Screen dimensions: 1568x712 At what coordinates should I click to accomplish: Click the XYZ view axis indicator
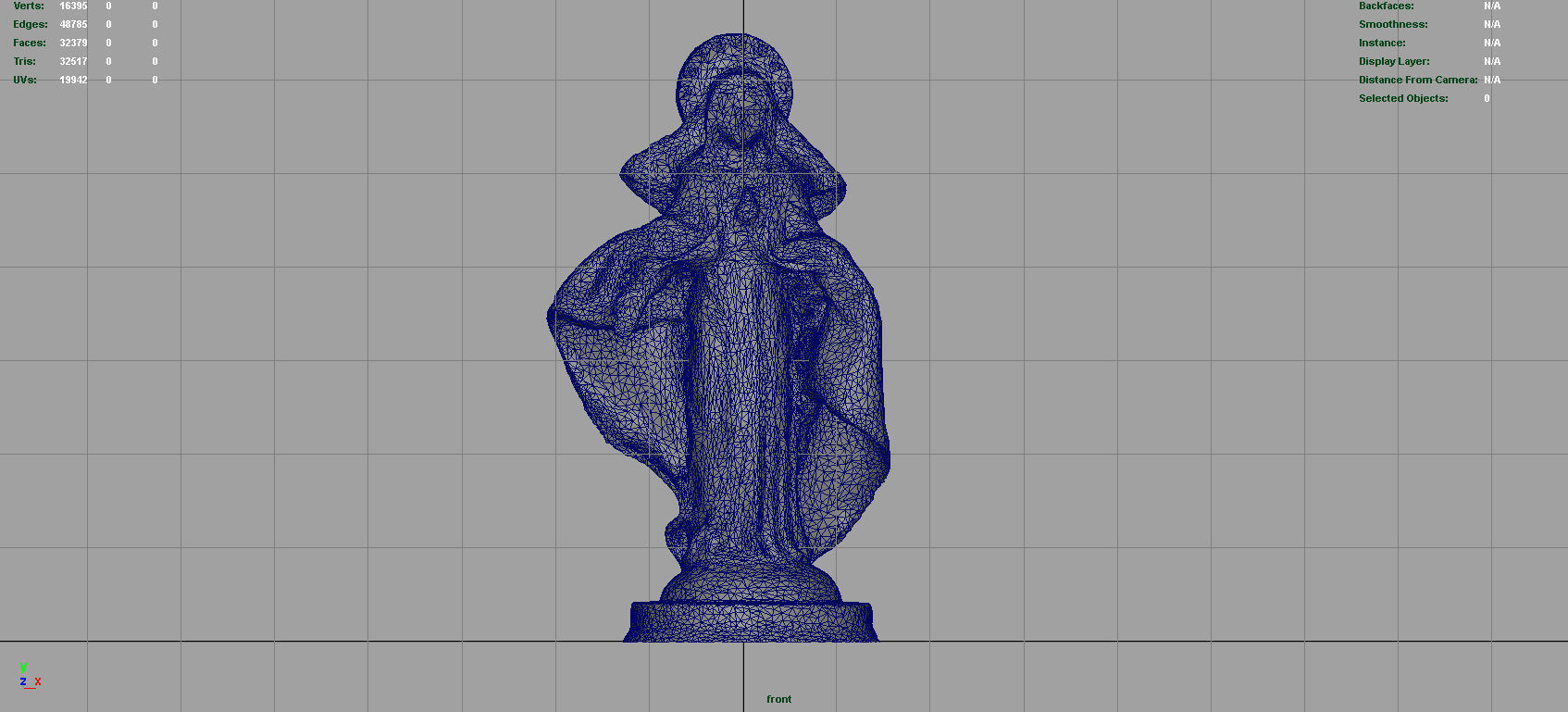[x=30, y=675]
